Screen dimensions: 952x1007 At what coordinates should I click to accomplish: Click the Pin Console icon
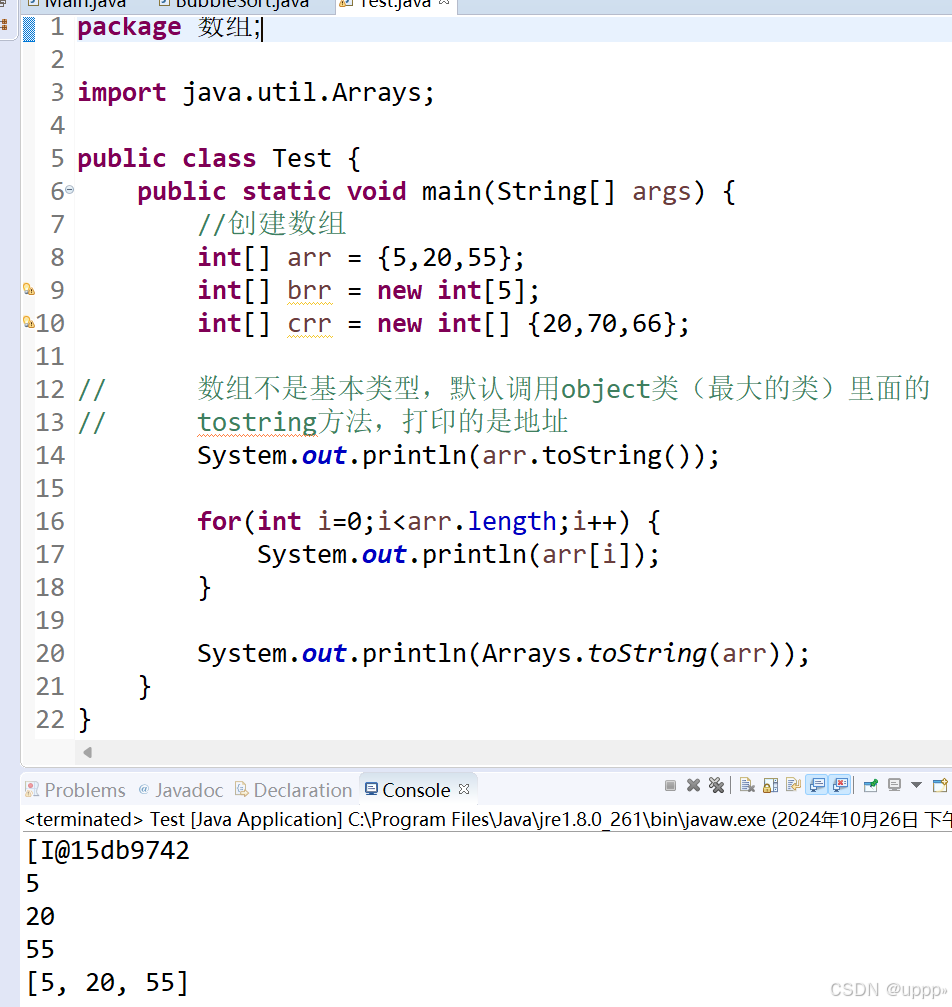(x=870, y=785)
